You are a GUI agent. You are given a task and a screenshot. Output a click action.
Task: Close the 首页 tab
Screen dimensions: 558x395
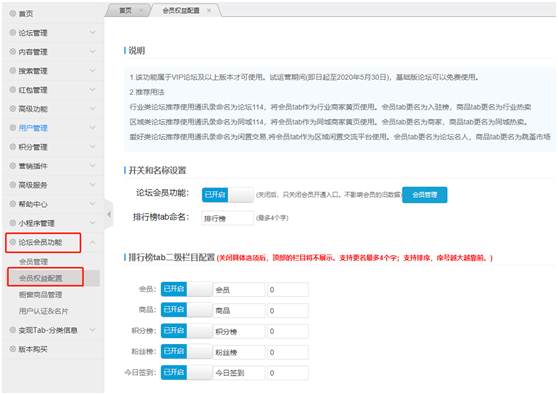tap(141, 11)
